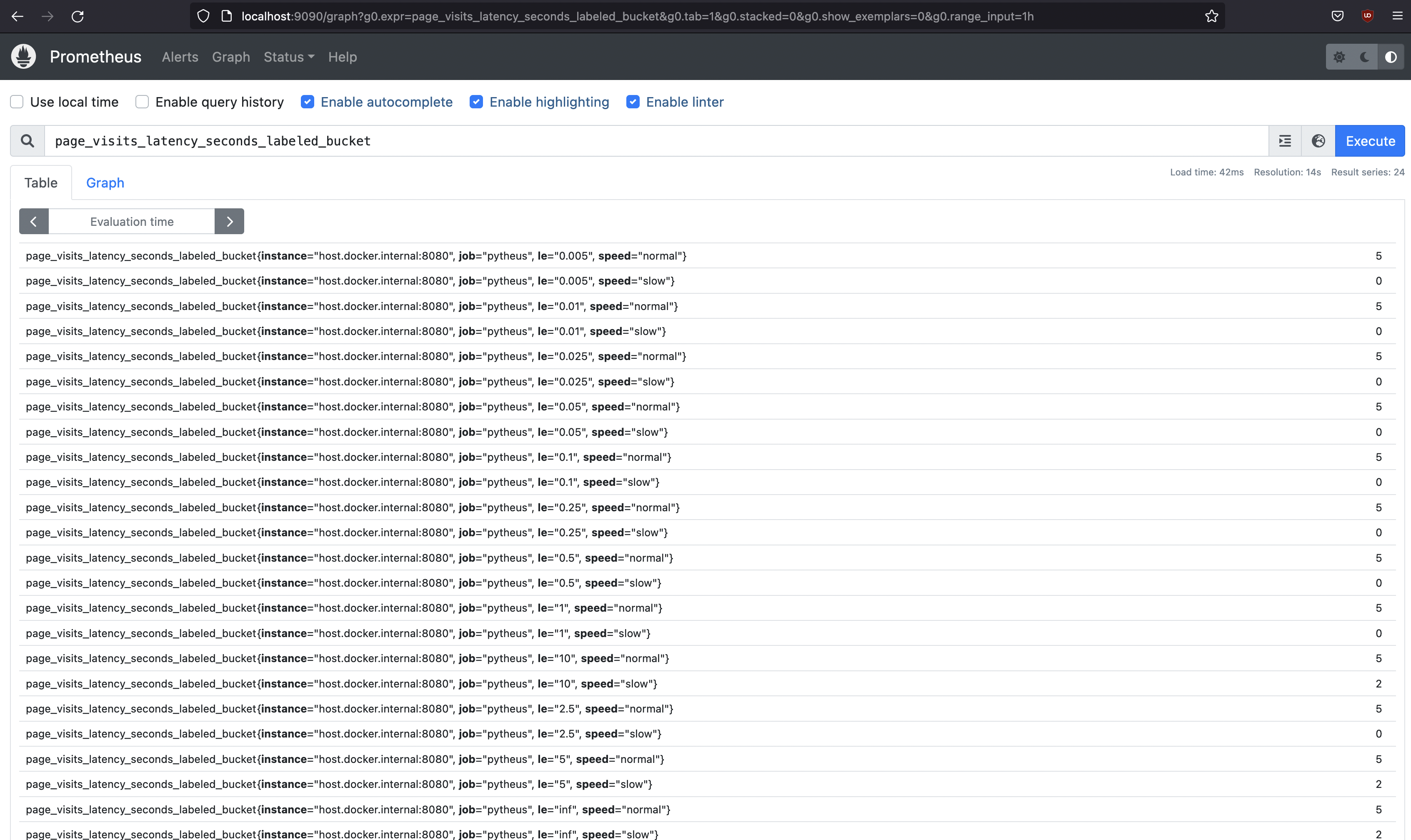
Task: Format the expression with indent icon
Action: pyautogui.click(x=1285, y=141)
